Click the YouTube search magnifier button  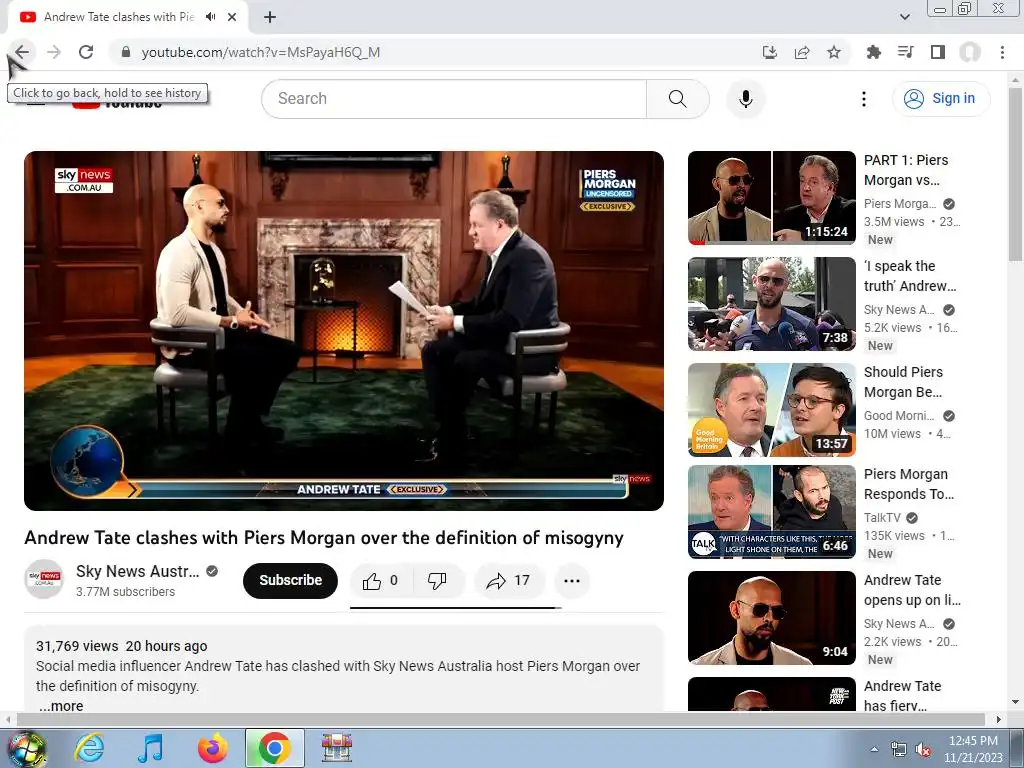point(678,99)
